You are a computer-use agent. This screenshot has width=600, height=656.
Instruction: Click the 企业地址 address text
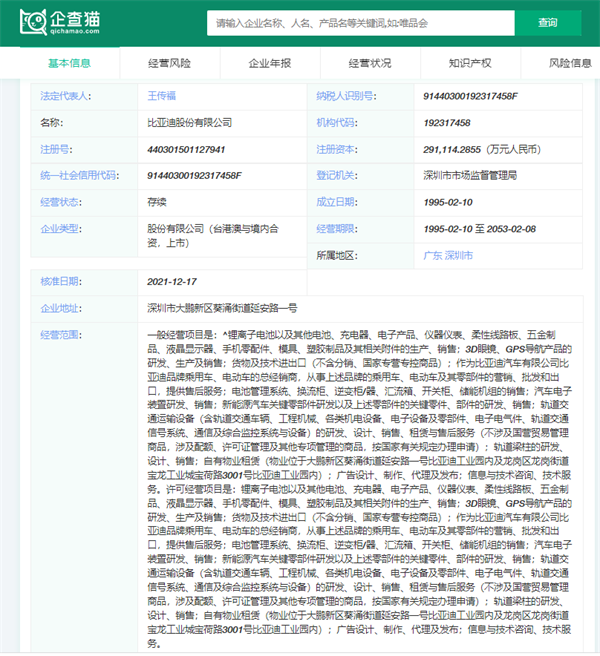[221, 307]
